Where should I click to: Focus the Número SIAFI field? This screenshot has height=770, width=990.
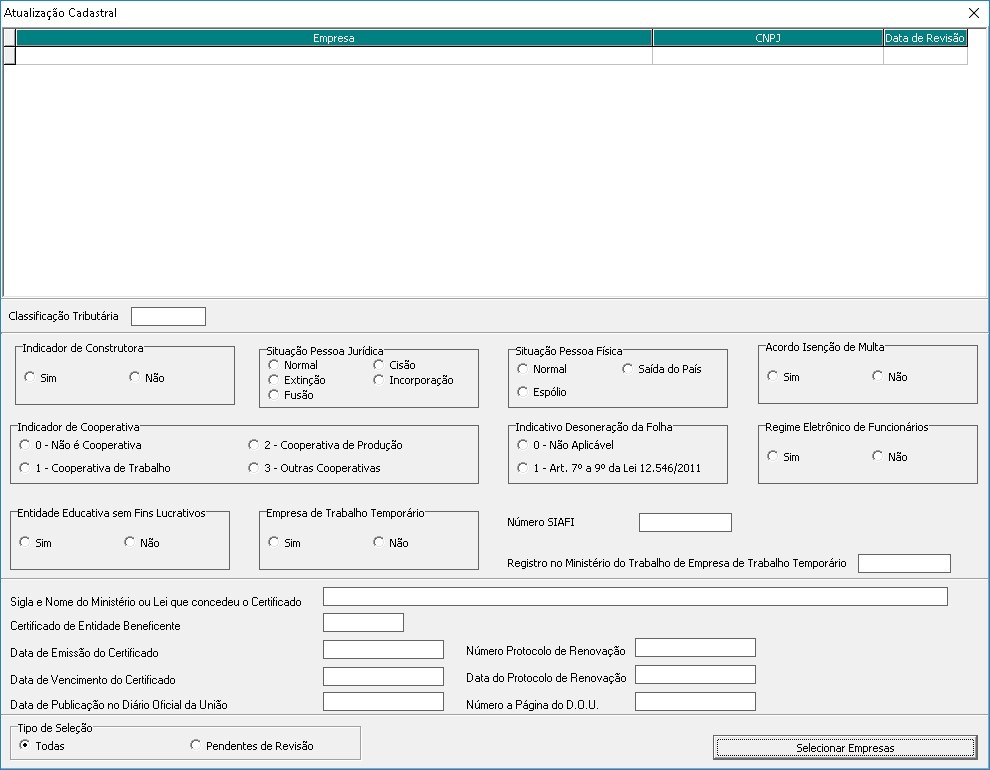pyautogui.click(x=685, y=523)
